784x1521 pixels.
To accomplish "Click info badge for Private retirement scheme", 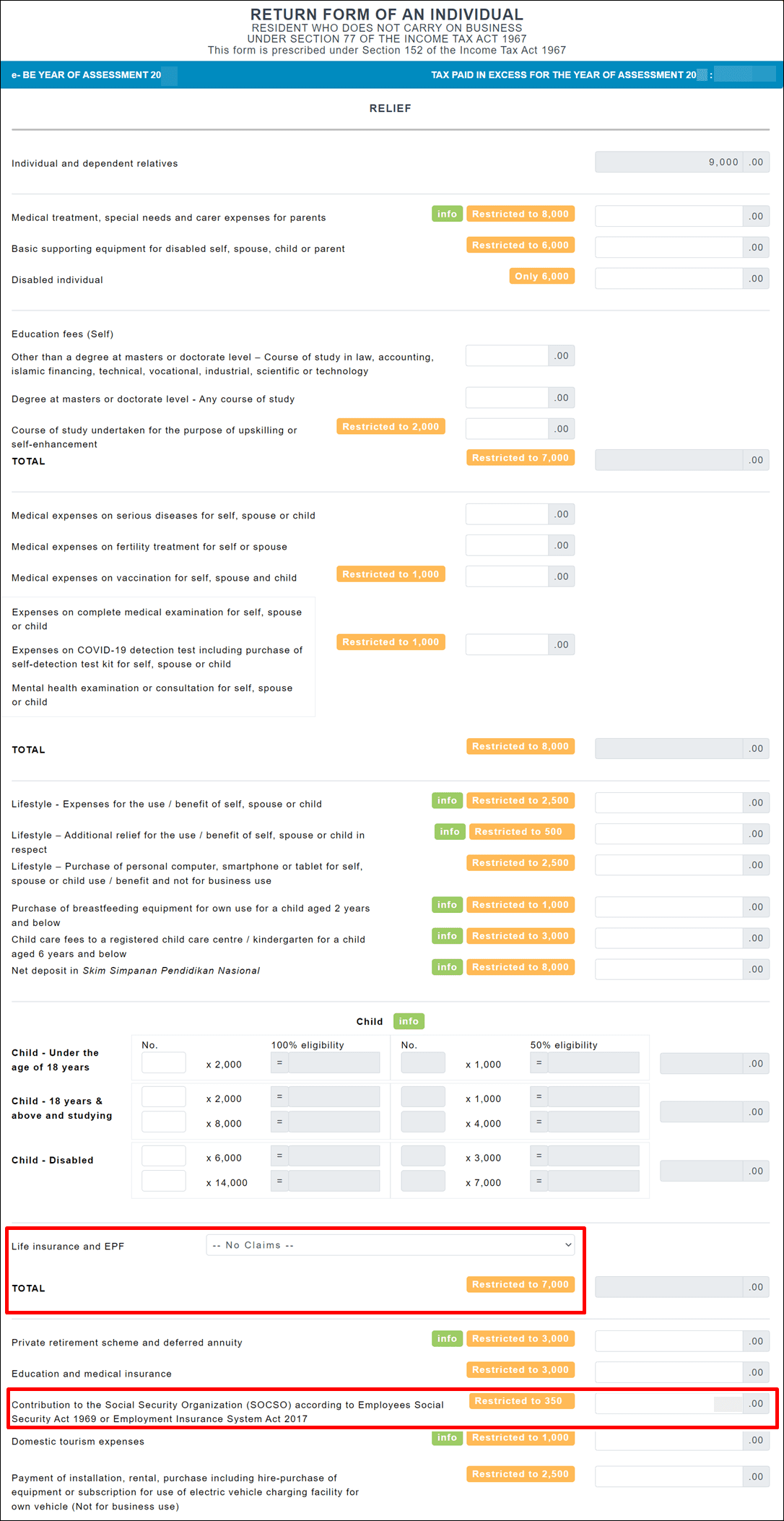I will click(447, 1338).
